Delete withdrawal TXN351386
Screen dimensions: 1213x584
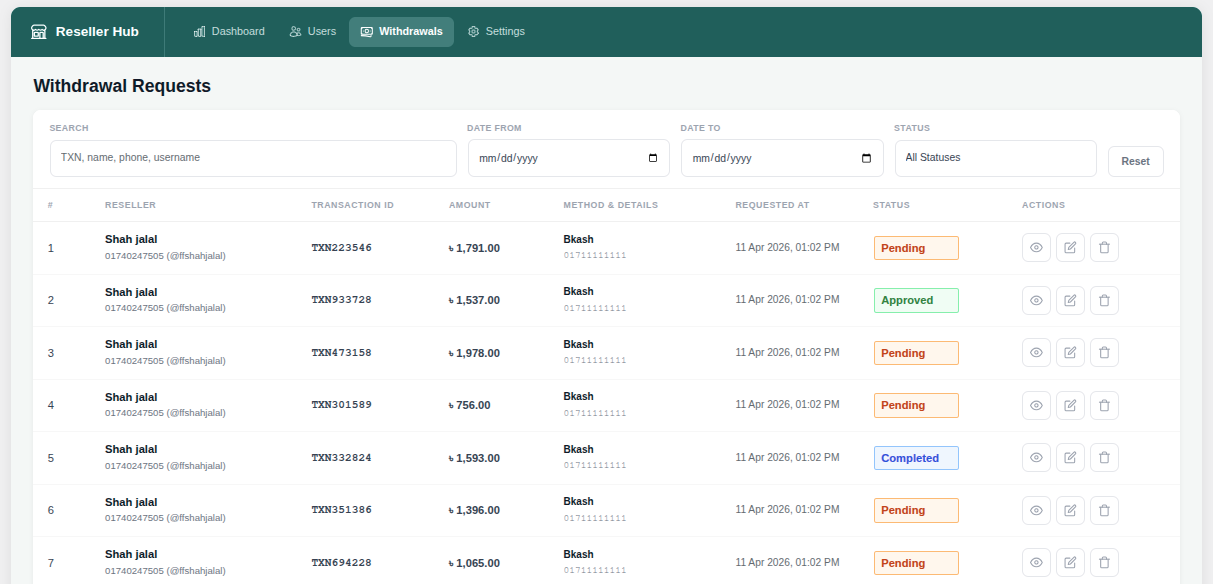coord(1104,510)
